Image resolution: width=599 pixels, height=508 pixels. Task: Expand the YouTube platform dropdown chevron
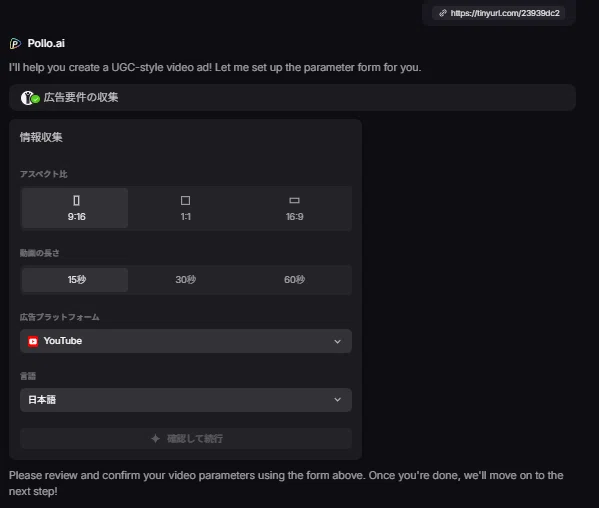tap(337, 341)
